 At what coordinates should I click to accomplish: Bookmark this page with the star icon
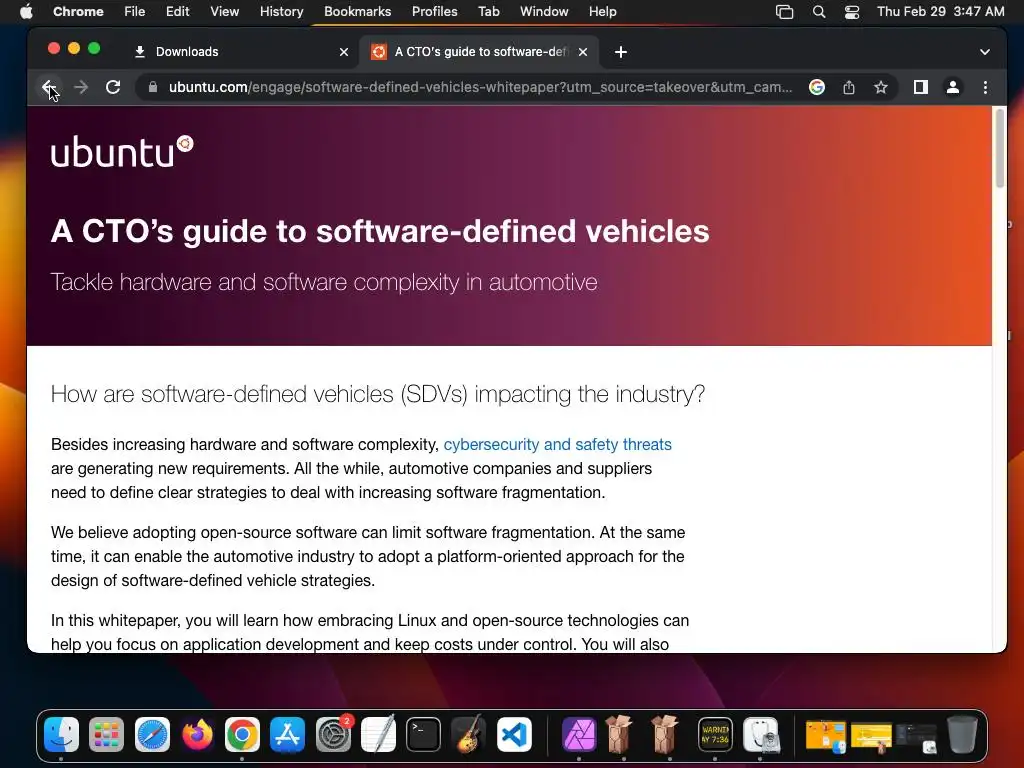[x=880, y=87]
